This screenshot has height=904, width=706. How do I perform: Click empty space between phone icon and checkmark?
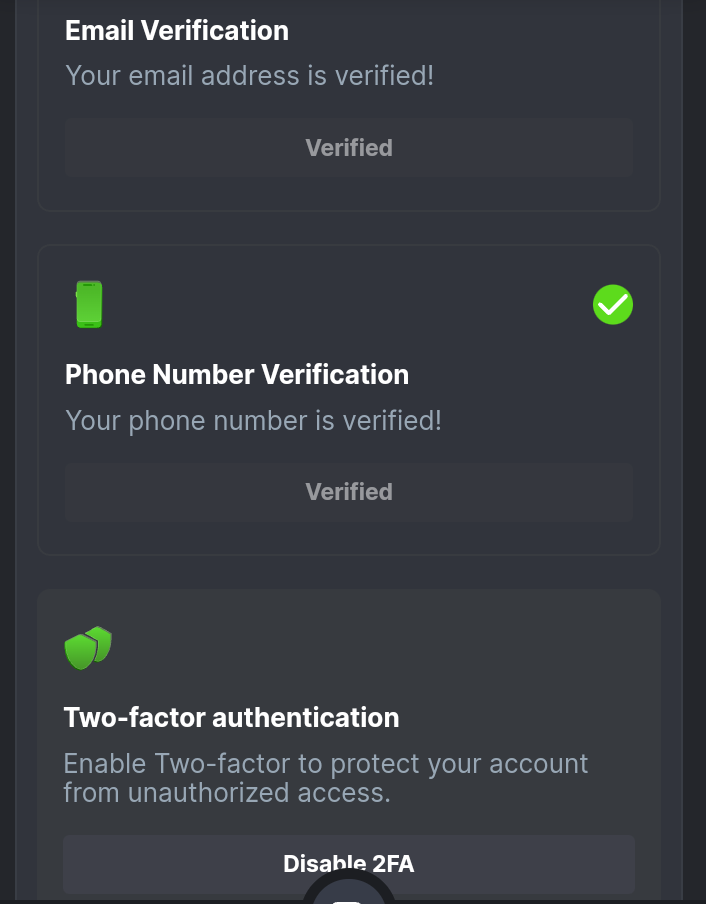[350, 304]
